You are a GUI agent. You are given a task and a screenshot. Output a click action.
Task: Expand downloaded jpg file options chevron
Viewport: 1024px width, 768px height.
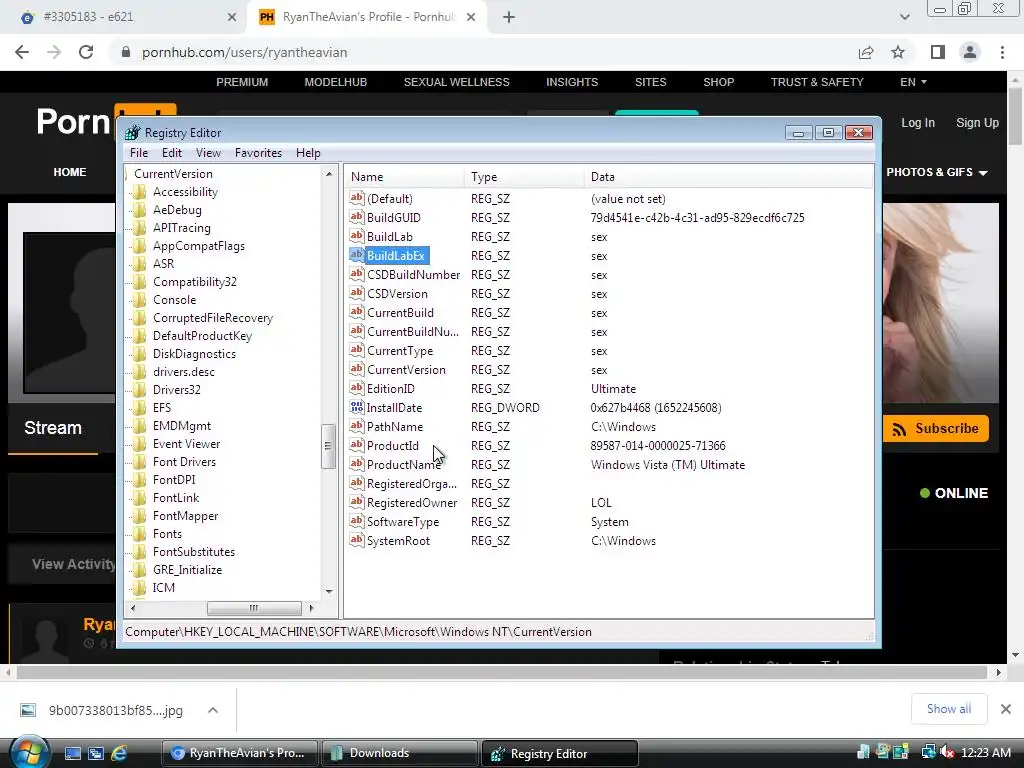[213, 710]
